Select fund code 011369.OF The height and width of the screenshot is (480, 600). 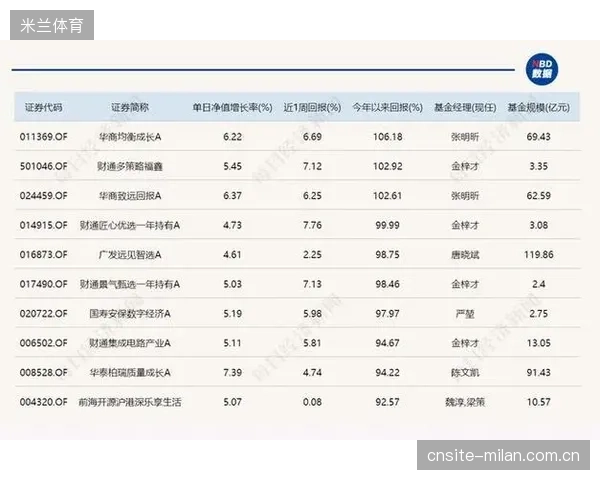click(x=44, y=137)
